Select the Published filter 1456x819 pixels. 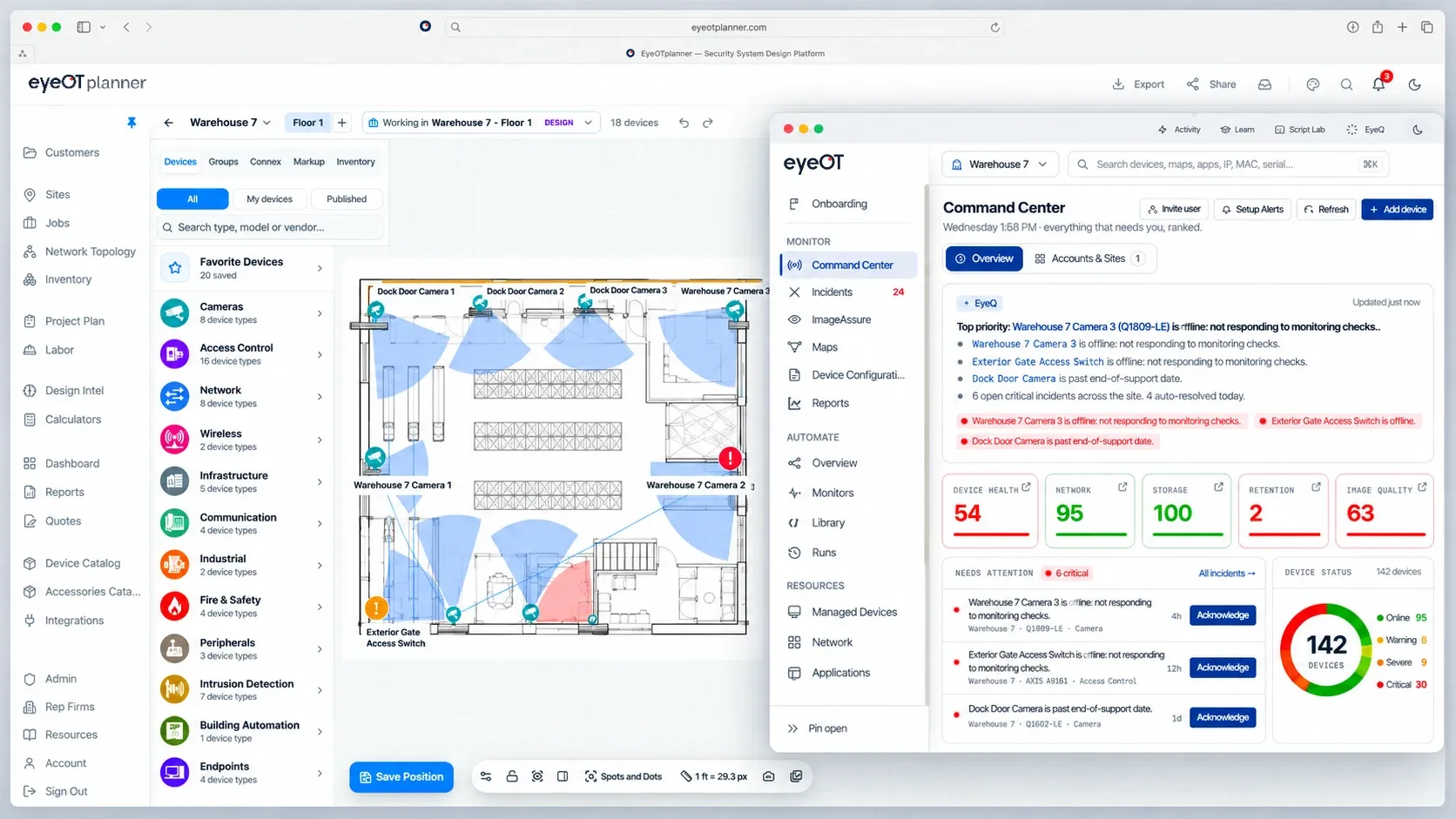tap(347, 199)
